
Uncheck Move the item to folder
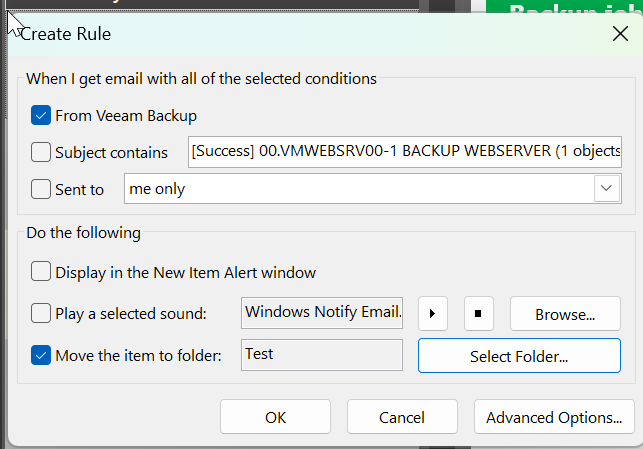[x=41, y=355]
